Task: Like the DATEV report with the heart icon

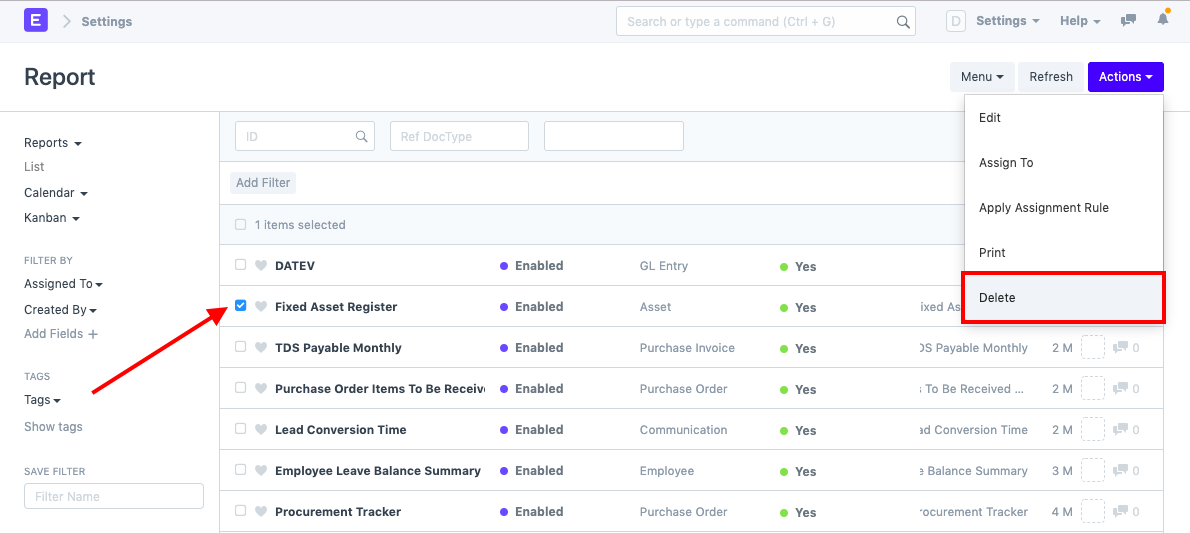Action: [261, 266]
